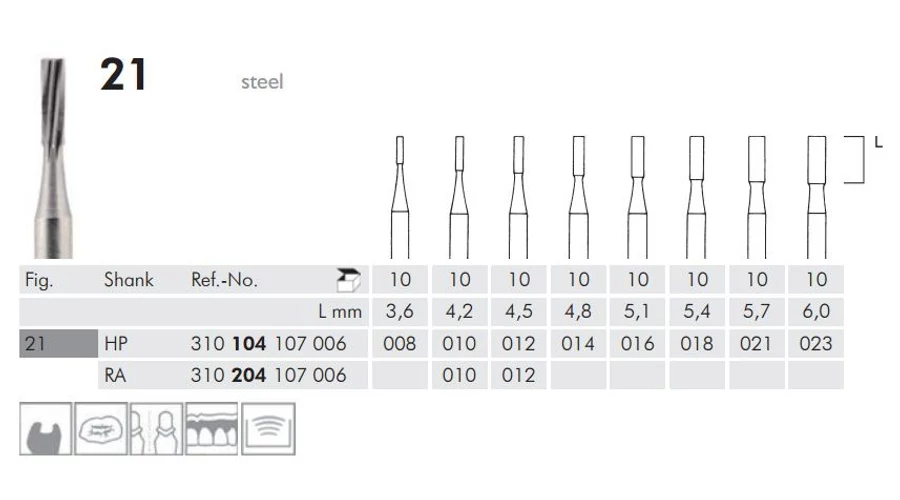Click length value 4,2
The image size is (900, 500).
point(459,311)
